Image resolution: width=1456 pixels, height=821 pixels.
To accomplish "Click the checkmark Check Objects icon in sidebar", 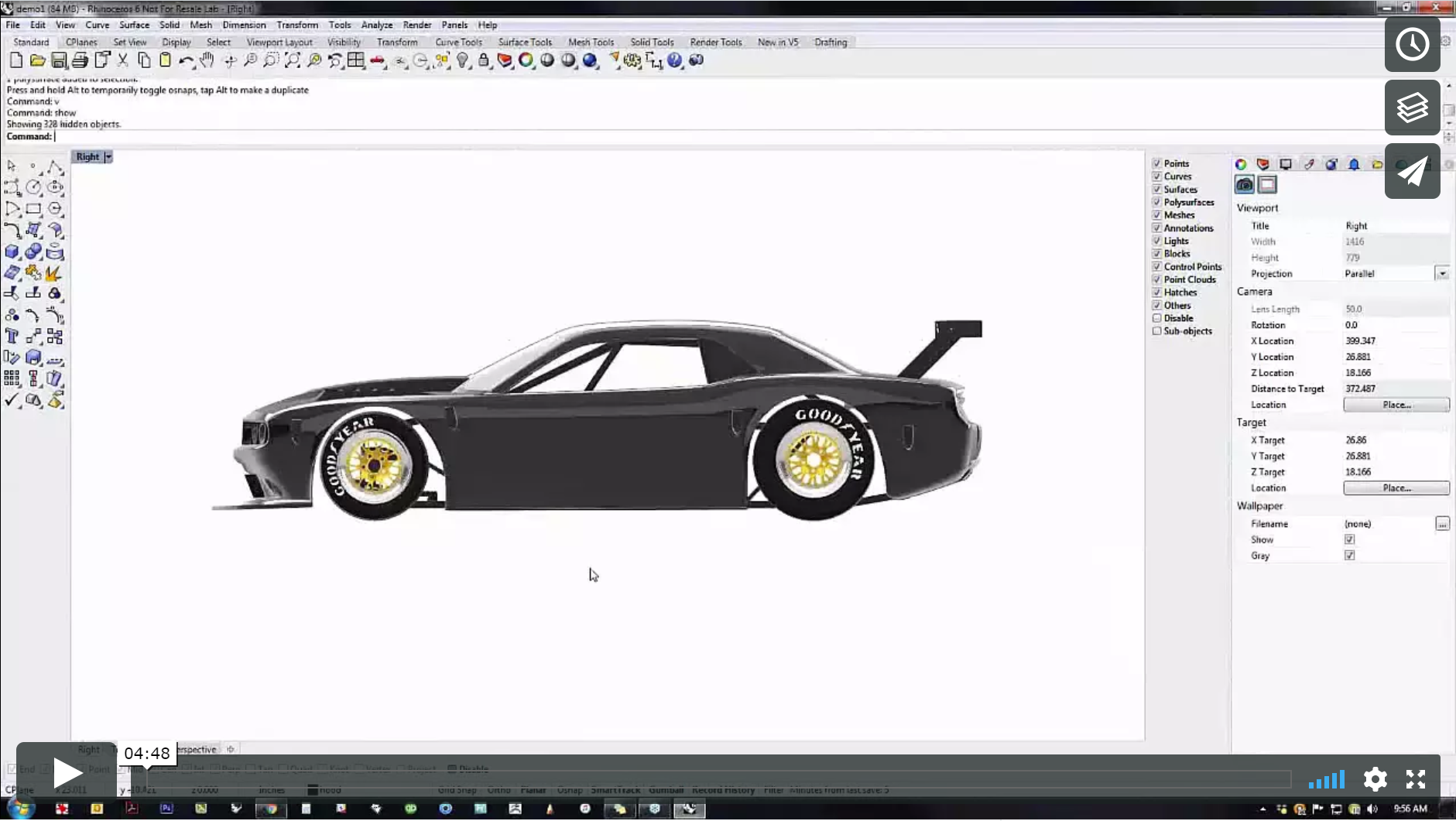I will point(12,400).
